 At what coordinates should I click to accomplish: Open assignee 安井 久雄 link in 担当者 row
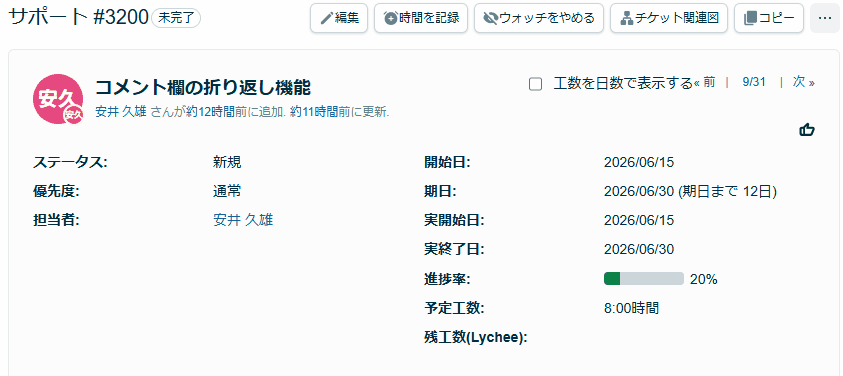pyautogui.click(x=243, y=220)
